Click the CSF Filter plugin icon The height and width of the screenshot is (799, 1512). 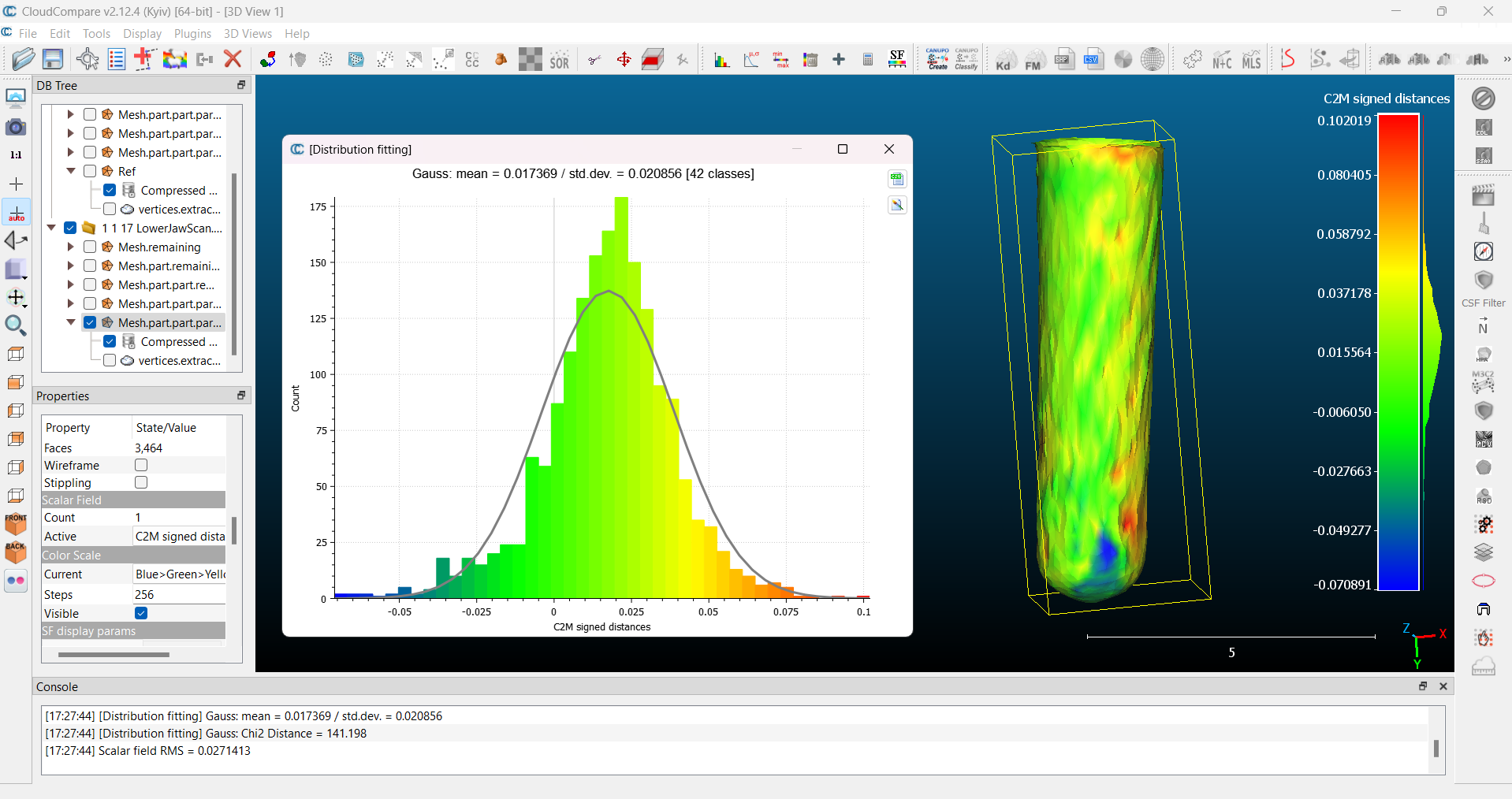(1483, 281)
